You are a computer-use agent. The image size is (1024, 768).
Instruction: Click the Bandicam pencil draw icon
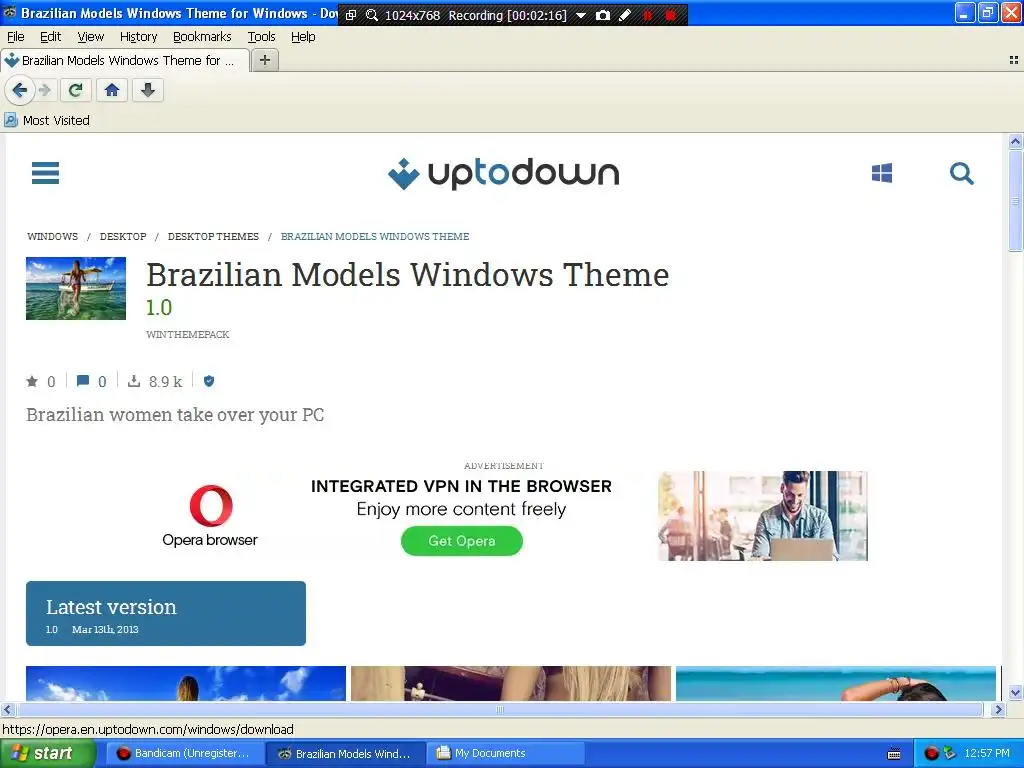coord(625,15)
